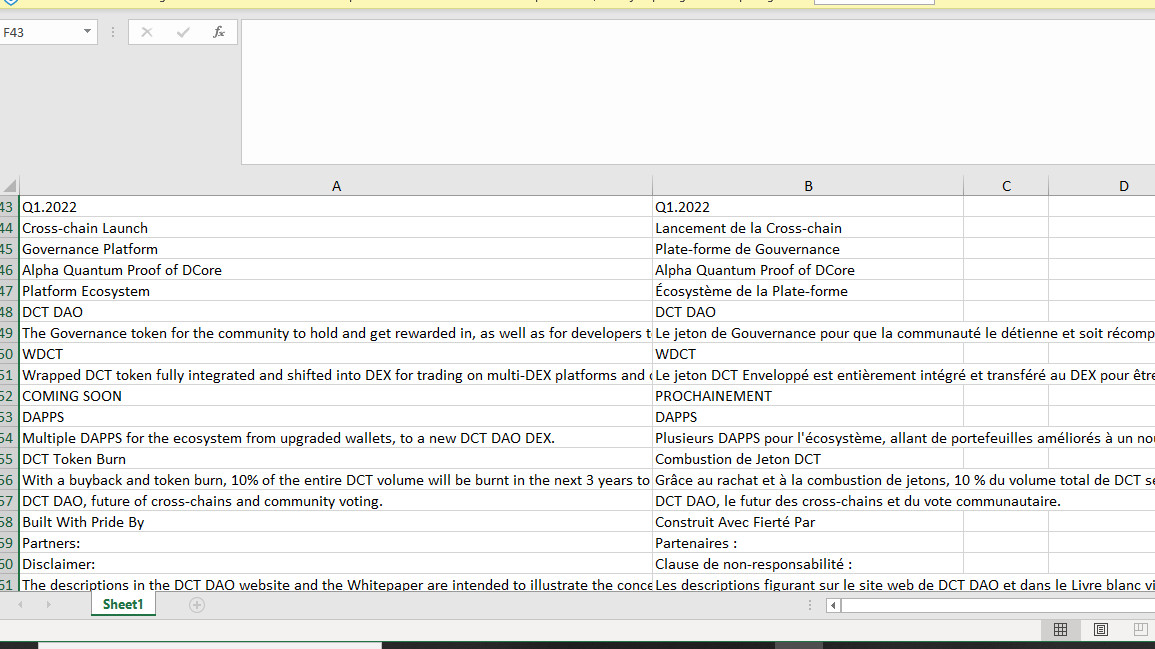1155x649 pixels.
Task: Select cell 'Plate-forme de Gouvernance'
Action: [808, 249]
